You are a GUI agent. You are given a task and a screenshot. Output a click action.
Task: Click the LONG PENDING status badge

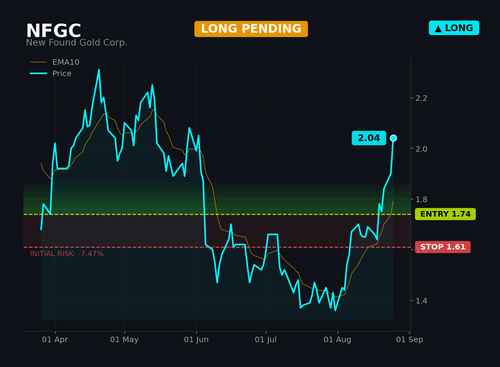(x=251, y=29)
